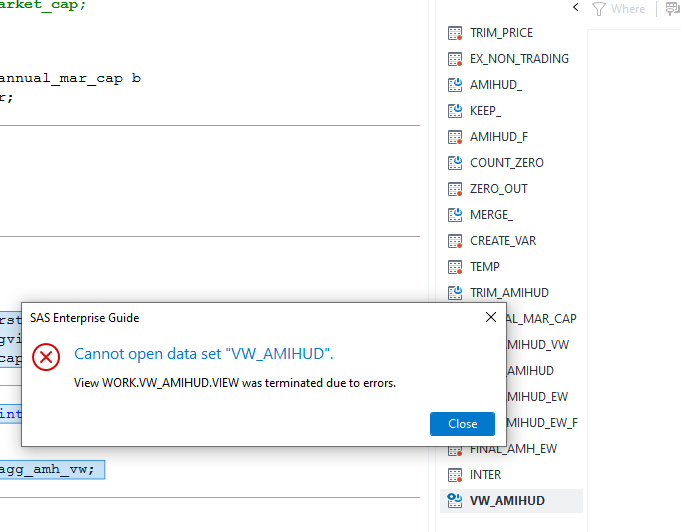
Task: Click the column options icon beside Where
Action: point(673,9)
